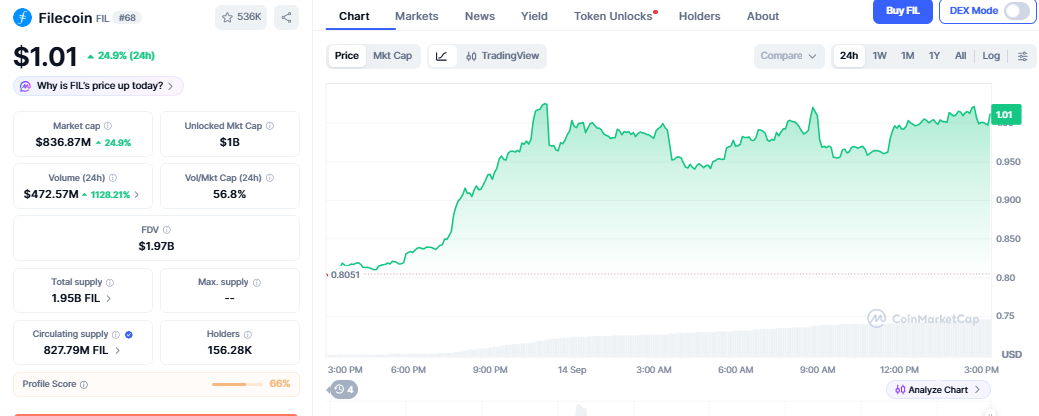Show Unlocked Mkt Cap info icon

pyautogui.click(x=270, y=126)
